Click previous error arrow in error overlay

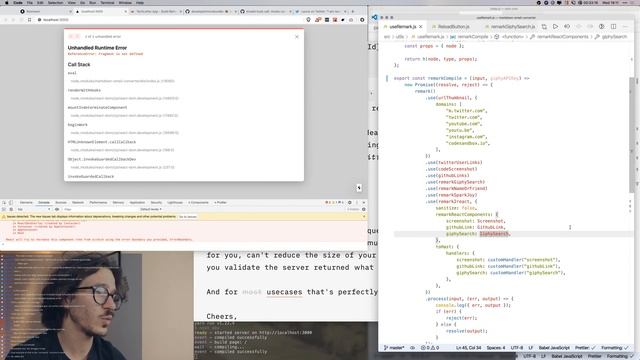tap(71, 37)
